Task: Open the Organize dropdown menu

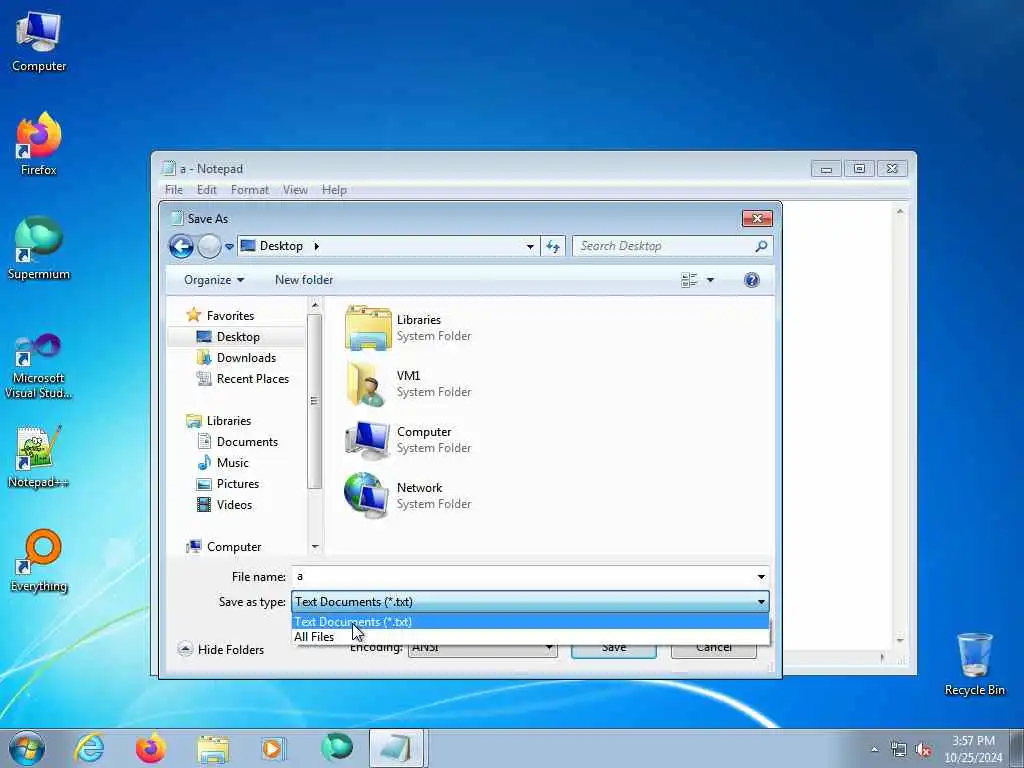Action: click(214, 280)
